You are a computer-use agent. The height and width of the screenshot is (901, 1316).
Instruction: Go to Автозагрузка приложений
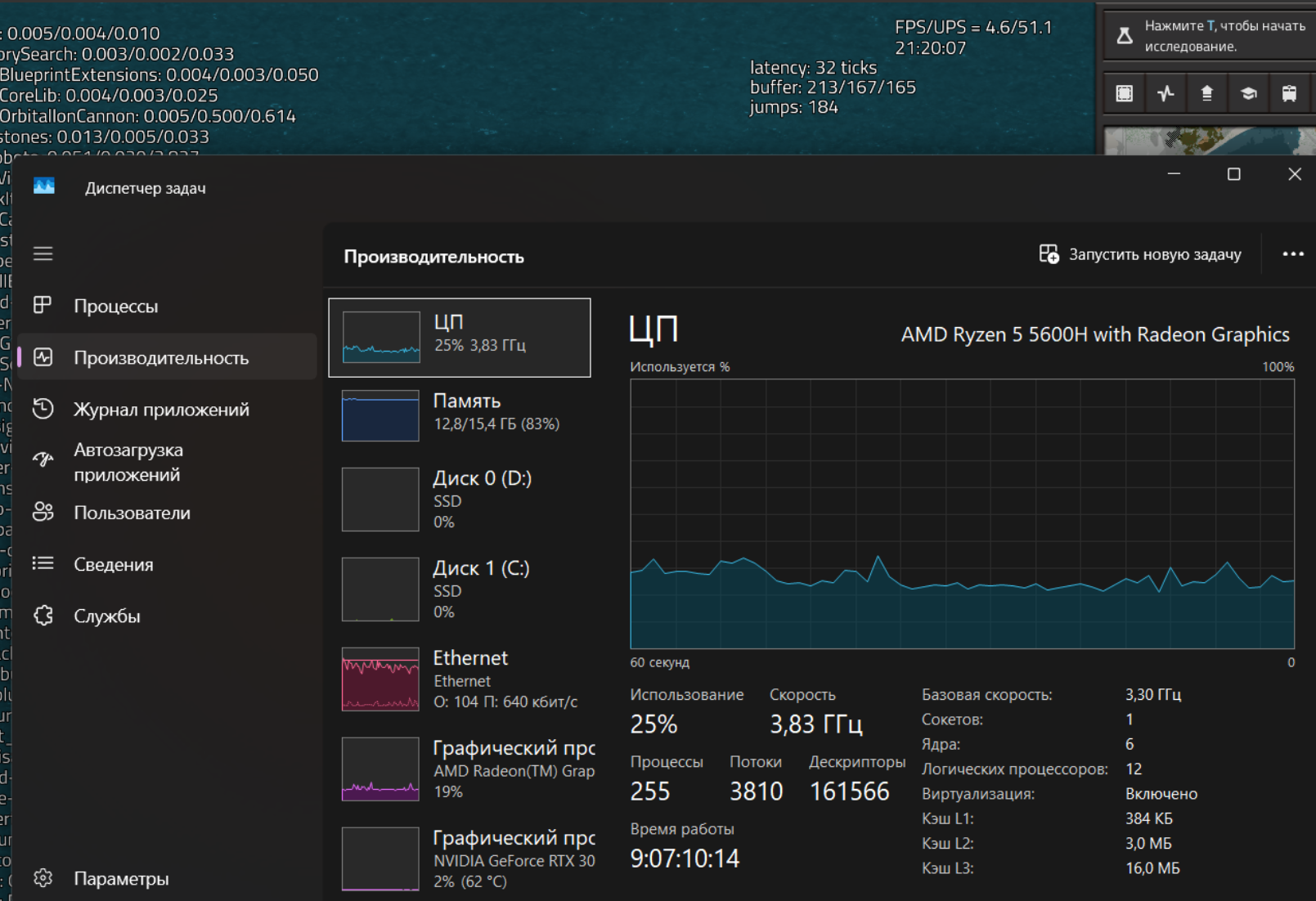[167, 462]
